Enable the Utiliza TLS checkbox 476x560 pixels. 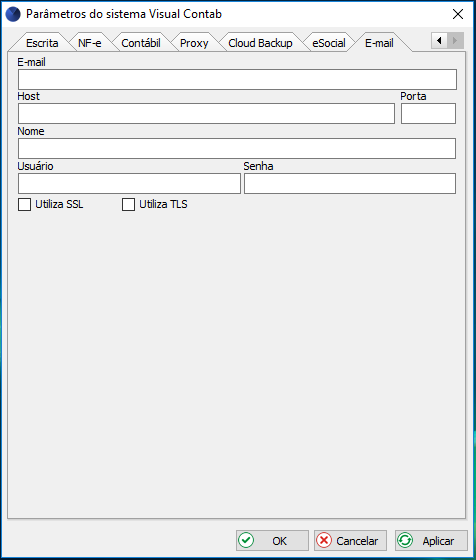pos(128,205)
